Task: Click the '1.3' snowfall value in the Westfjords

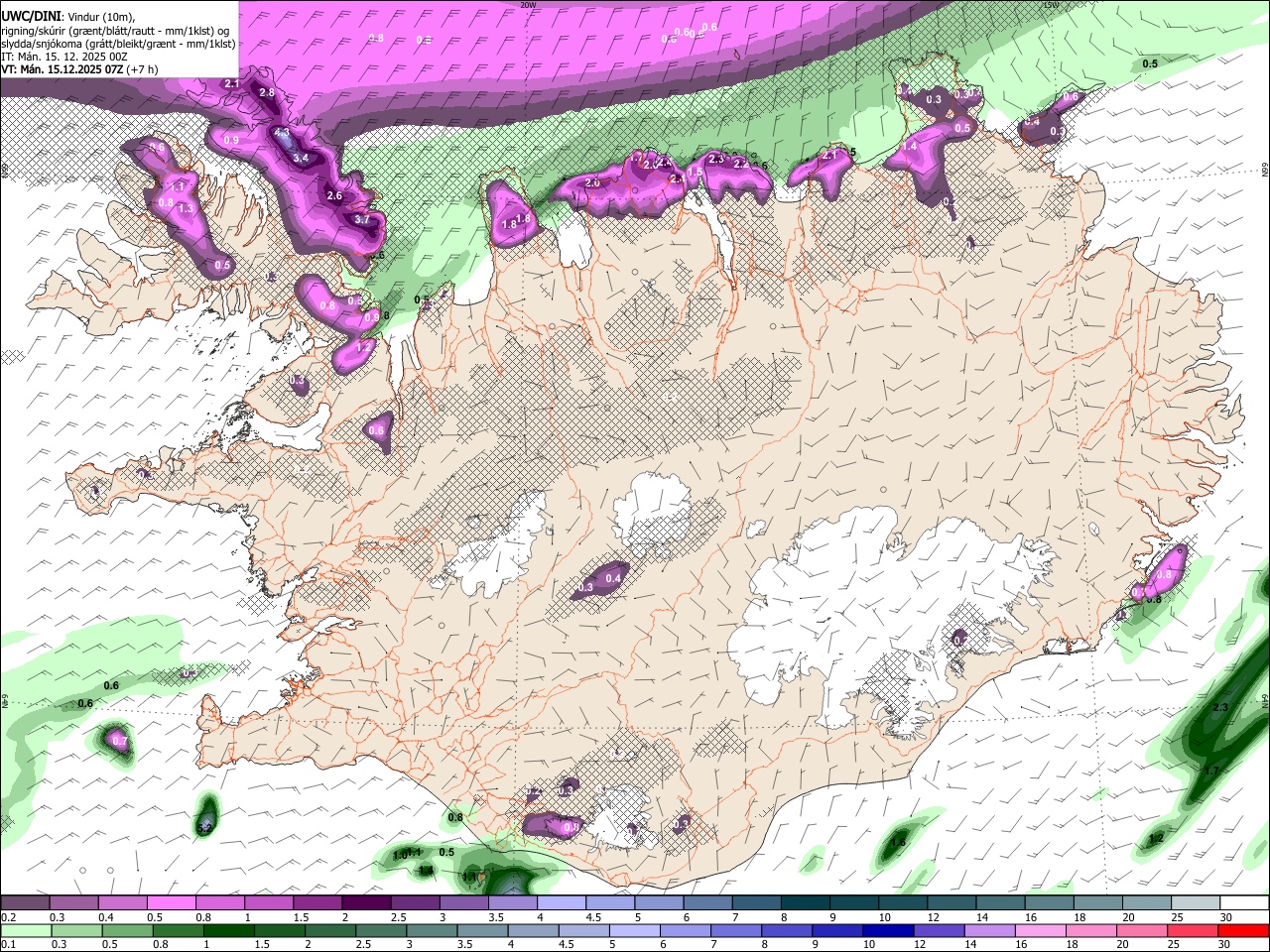Action: click(186, 209)
